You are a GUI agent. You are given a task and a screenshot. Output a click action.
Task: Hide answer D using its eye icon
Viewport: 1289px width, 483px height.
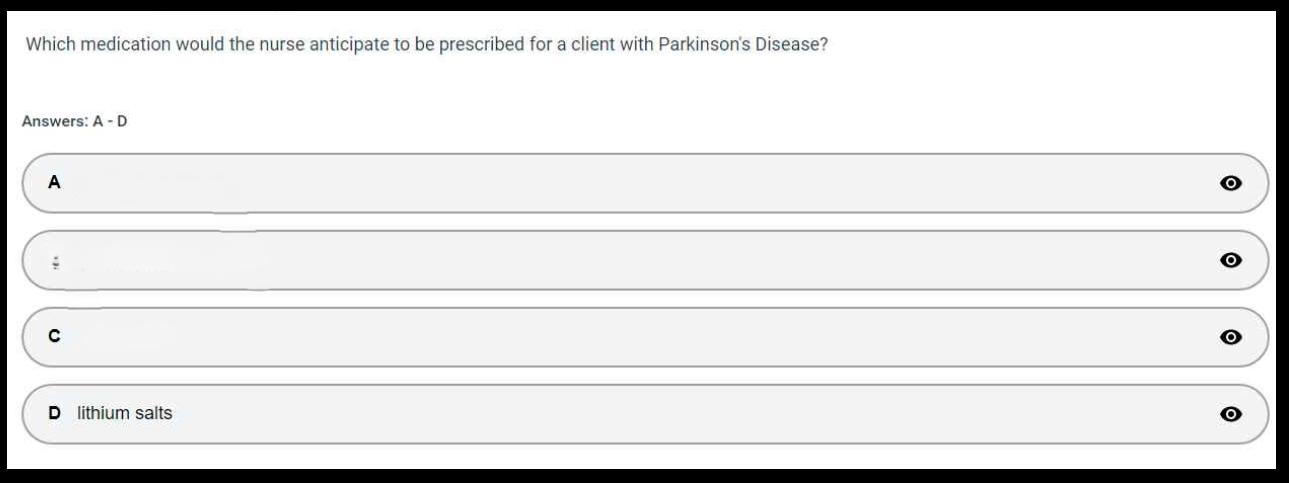1231,414
